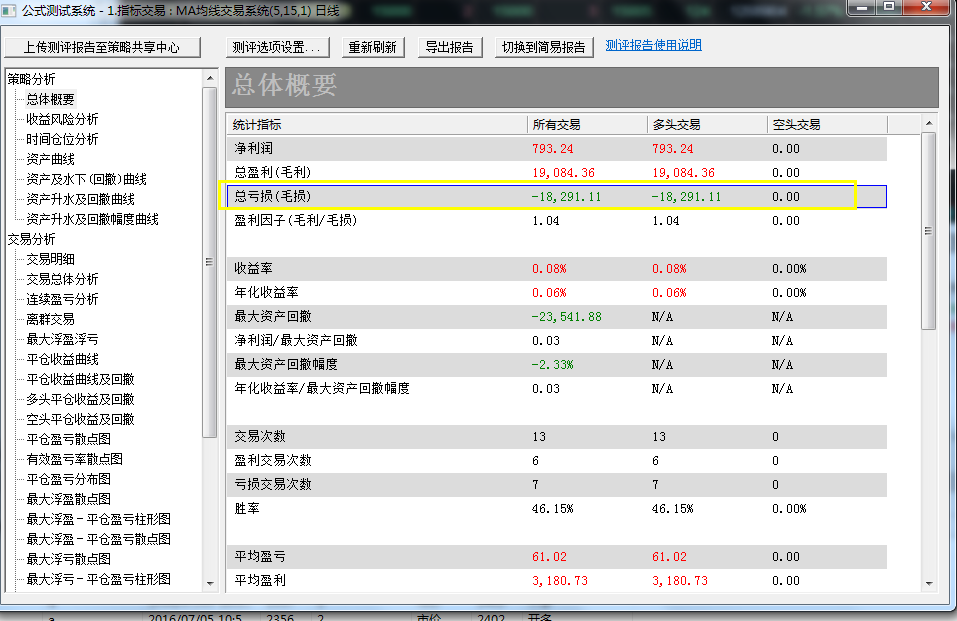Collapse the 策略分析 tree node
957x621 pixels.
32,79
